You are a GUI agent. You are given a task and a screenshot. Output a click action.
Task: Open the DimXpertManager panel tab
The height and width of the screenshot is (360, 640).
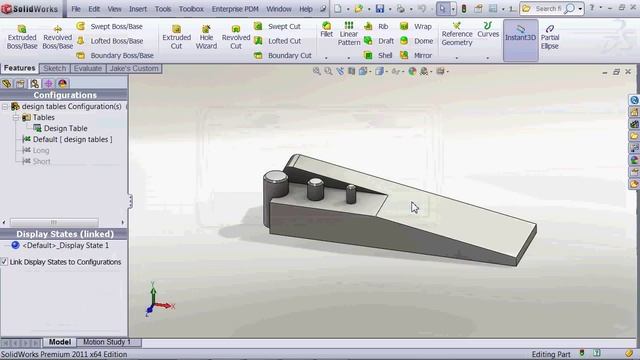tap(49, 84)
